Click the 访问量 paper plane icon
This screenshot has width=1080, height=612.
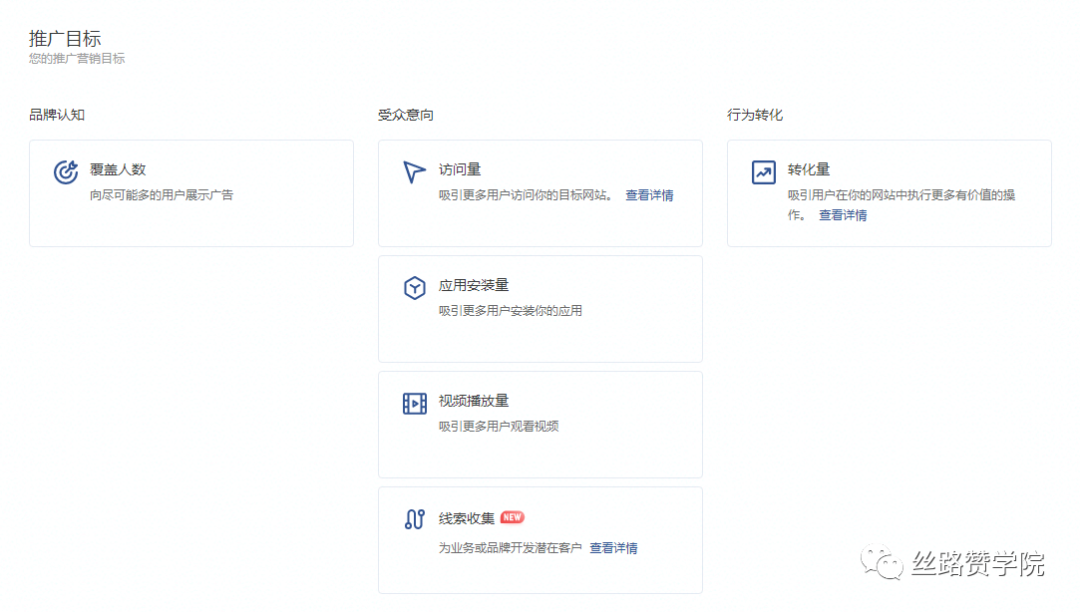pos(413,170)
